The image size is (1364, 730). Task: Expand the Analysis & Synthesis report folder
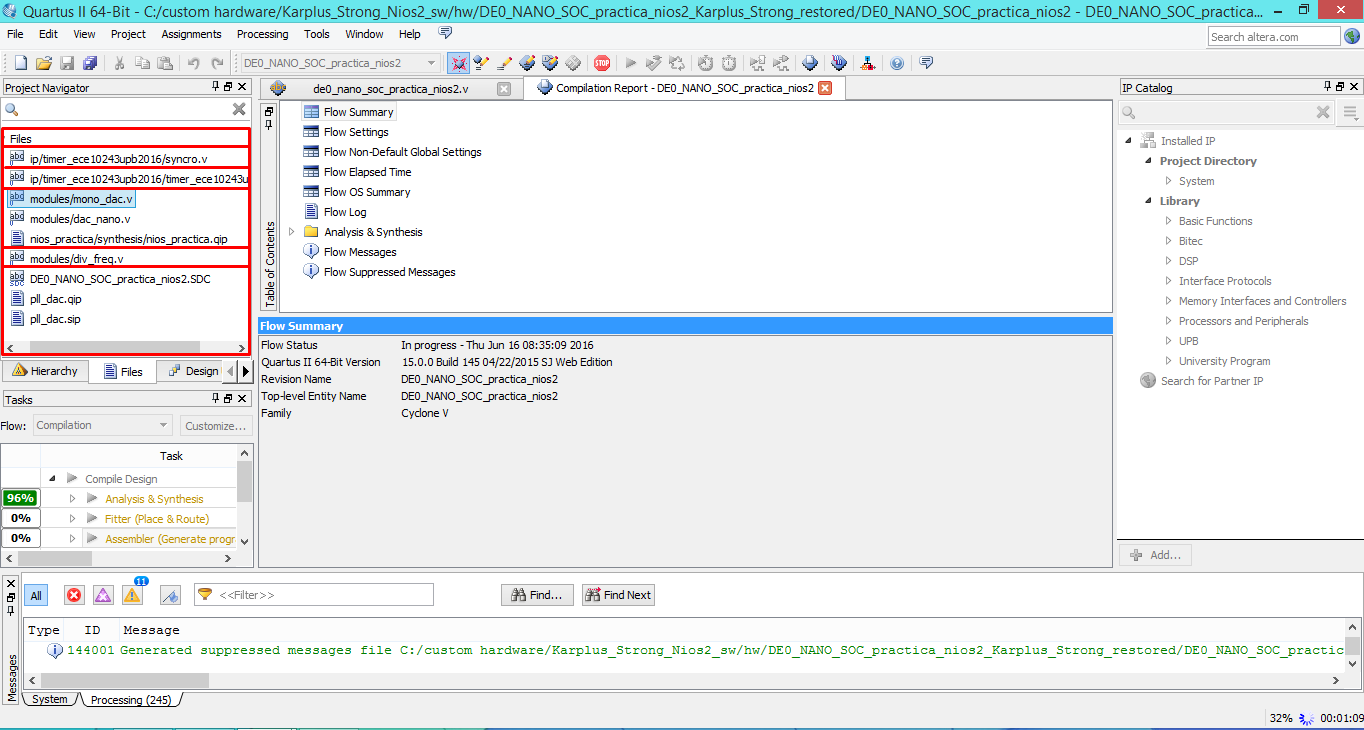coord(292,232)
